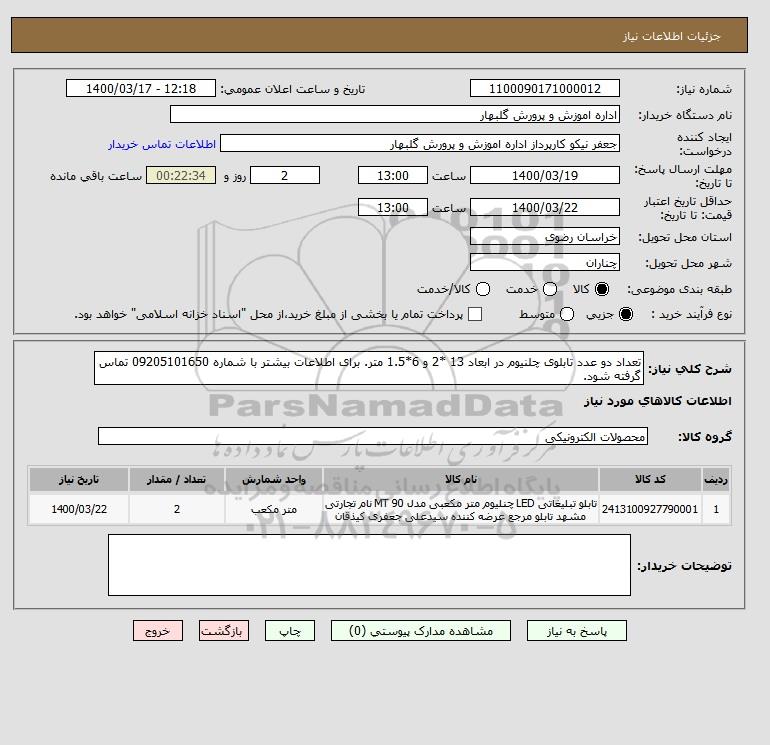Click the چاپ print button
770x745 pixels.
[x=290, y=631]
